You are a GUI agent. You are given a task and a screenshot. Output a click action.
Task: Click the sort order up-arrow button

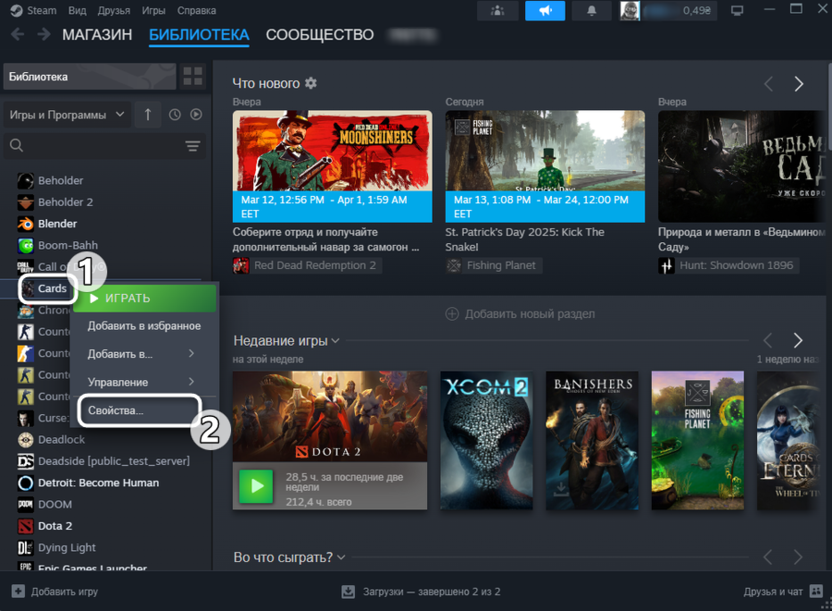click(148, 115)
